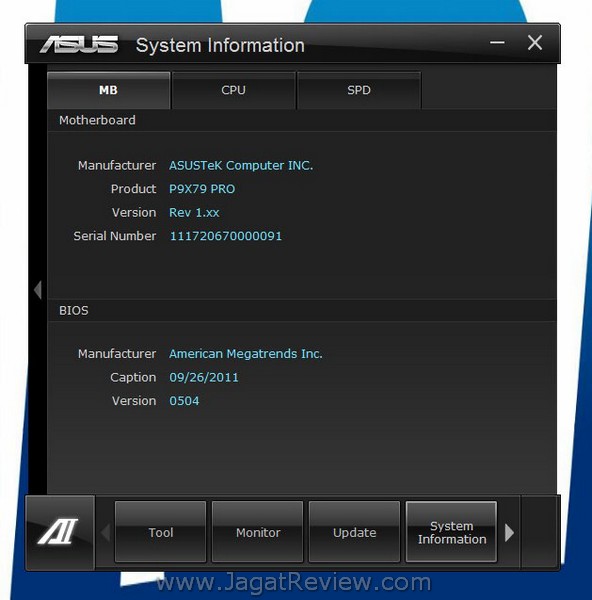Open the Update section
Viewport: 592px width, 600px height.
354,532
